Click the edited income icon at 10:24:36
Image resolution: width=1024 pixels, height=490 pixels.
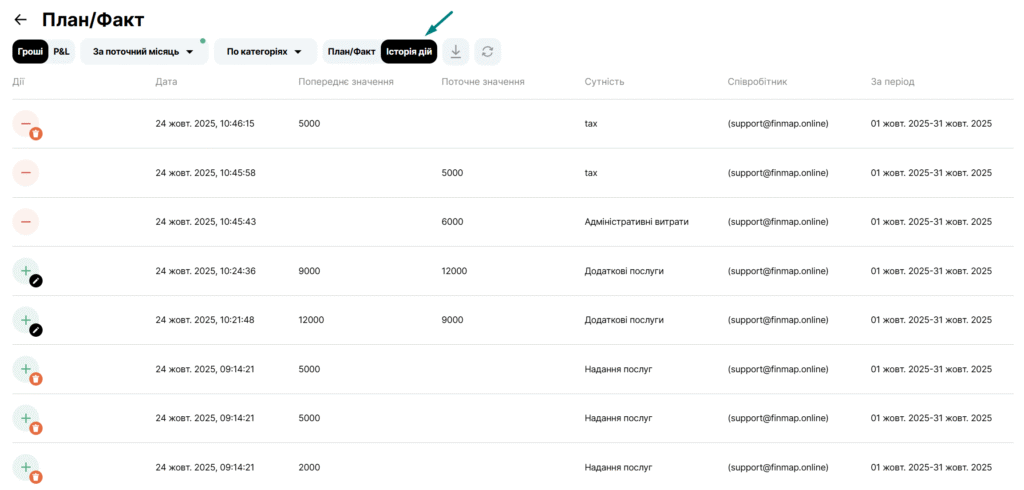26,271
